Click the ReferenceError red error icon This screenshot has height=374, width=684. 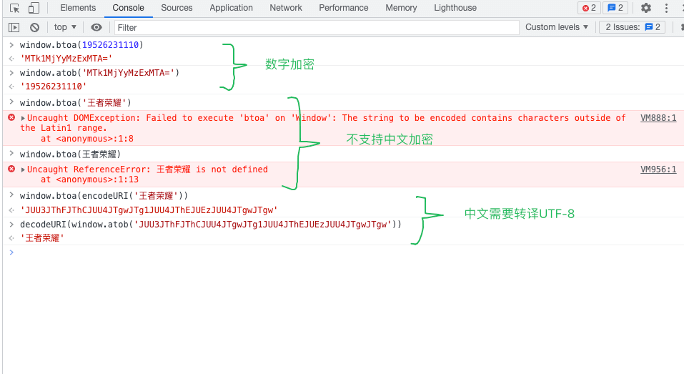[x=11, y=169]
